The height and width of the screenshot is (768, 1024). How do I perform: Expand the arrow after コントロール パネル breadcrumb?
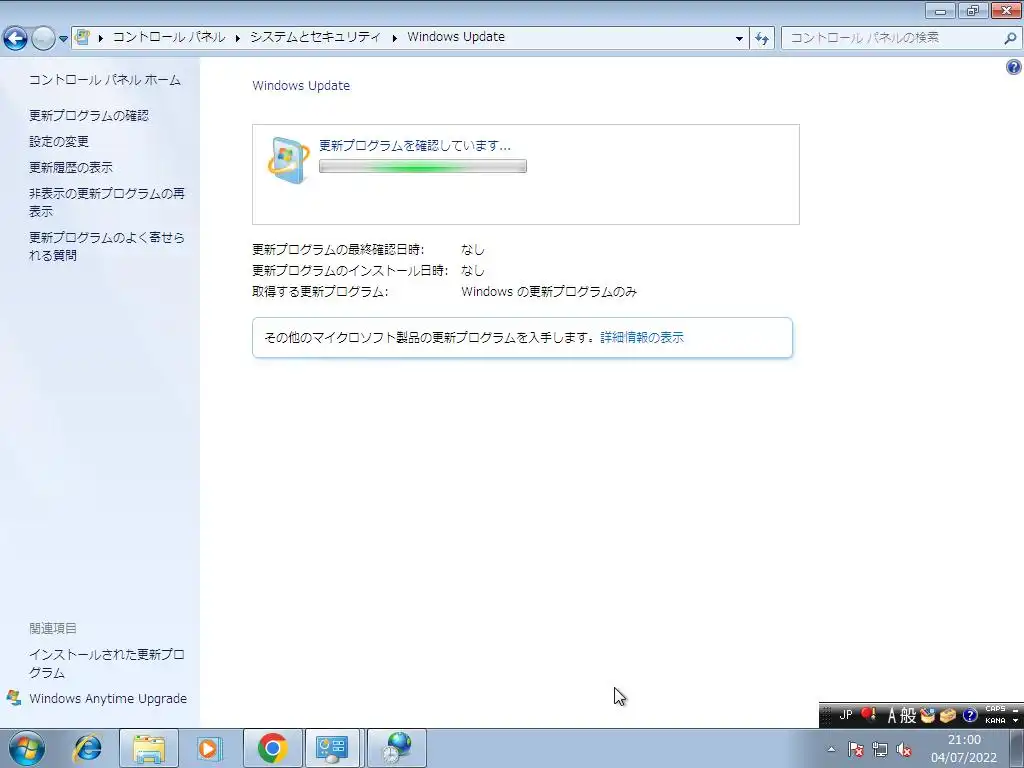pyautogui.click(x=238, y=38)
